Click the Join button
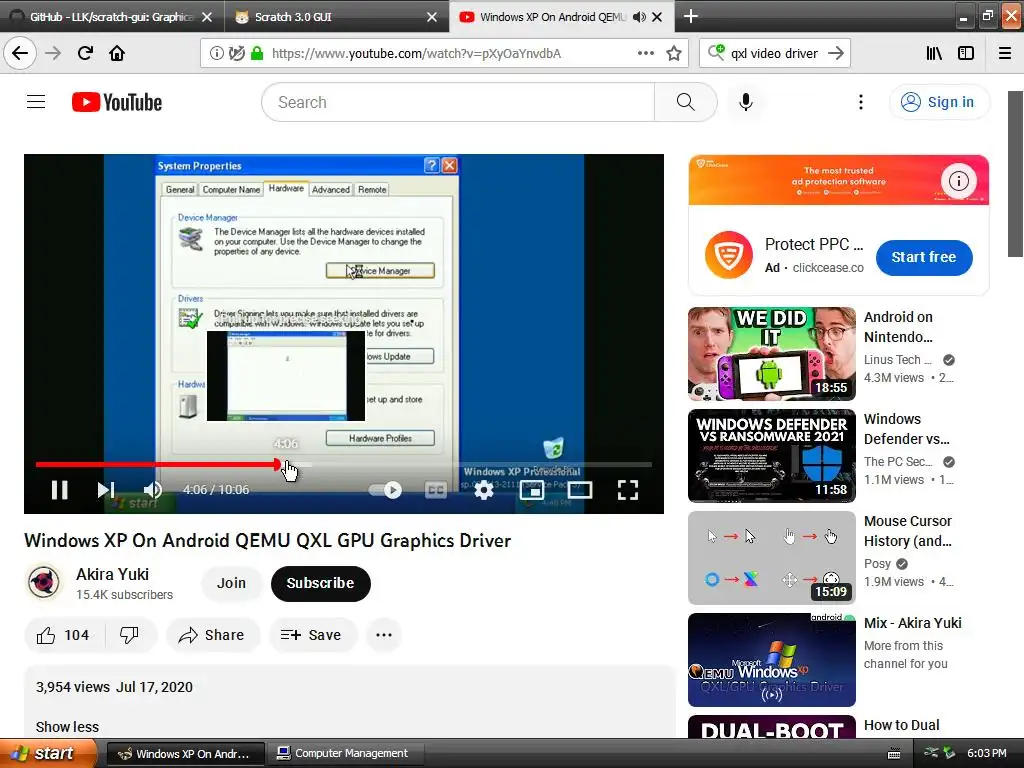Image resolution: width=1024 pixels, height=768 pixels. pyautogui.click(x=231, y=583)
